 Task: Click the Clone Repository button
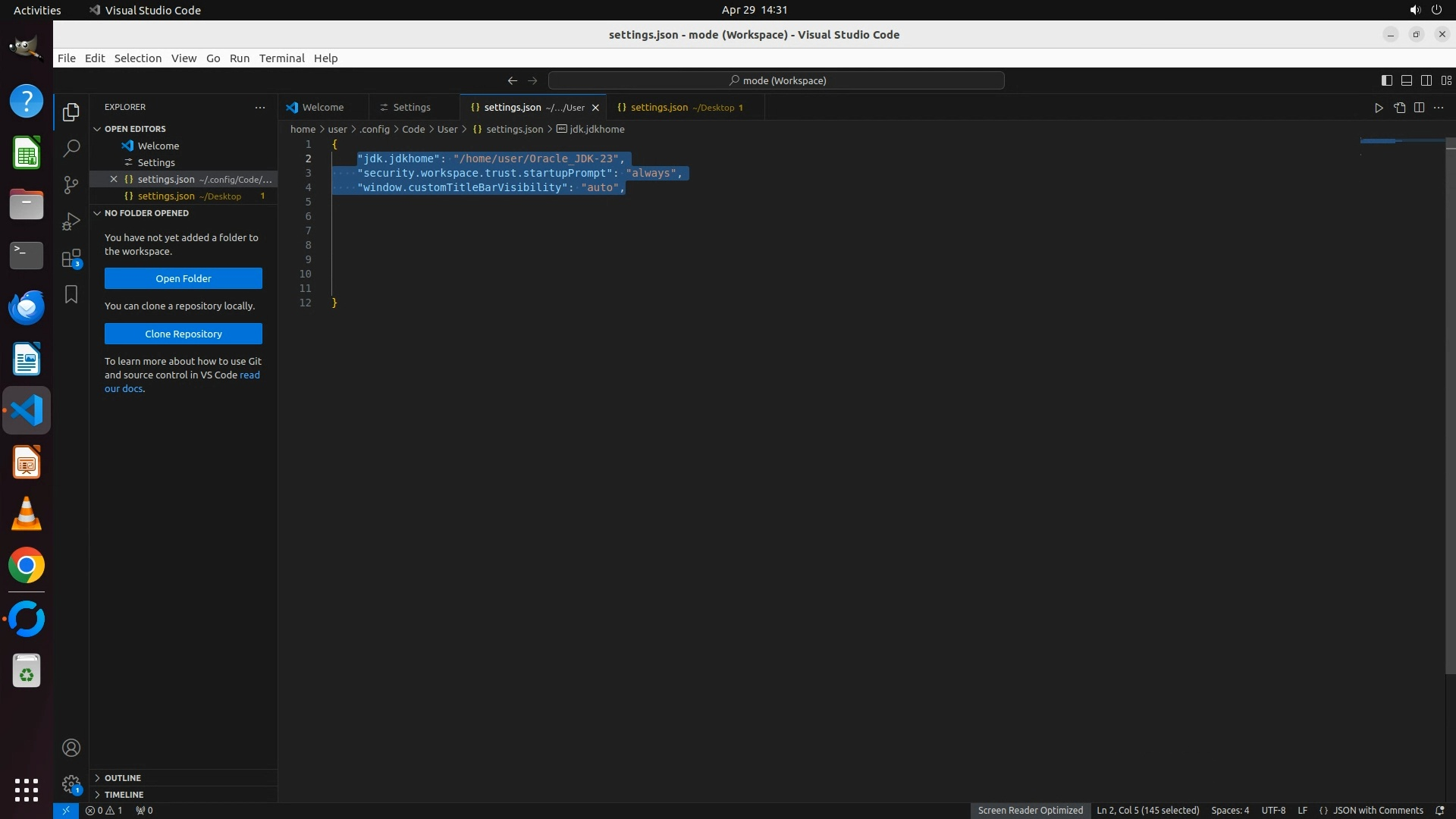[x=184, y=334]
